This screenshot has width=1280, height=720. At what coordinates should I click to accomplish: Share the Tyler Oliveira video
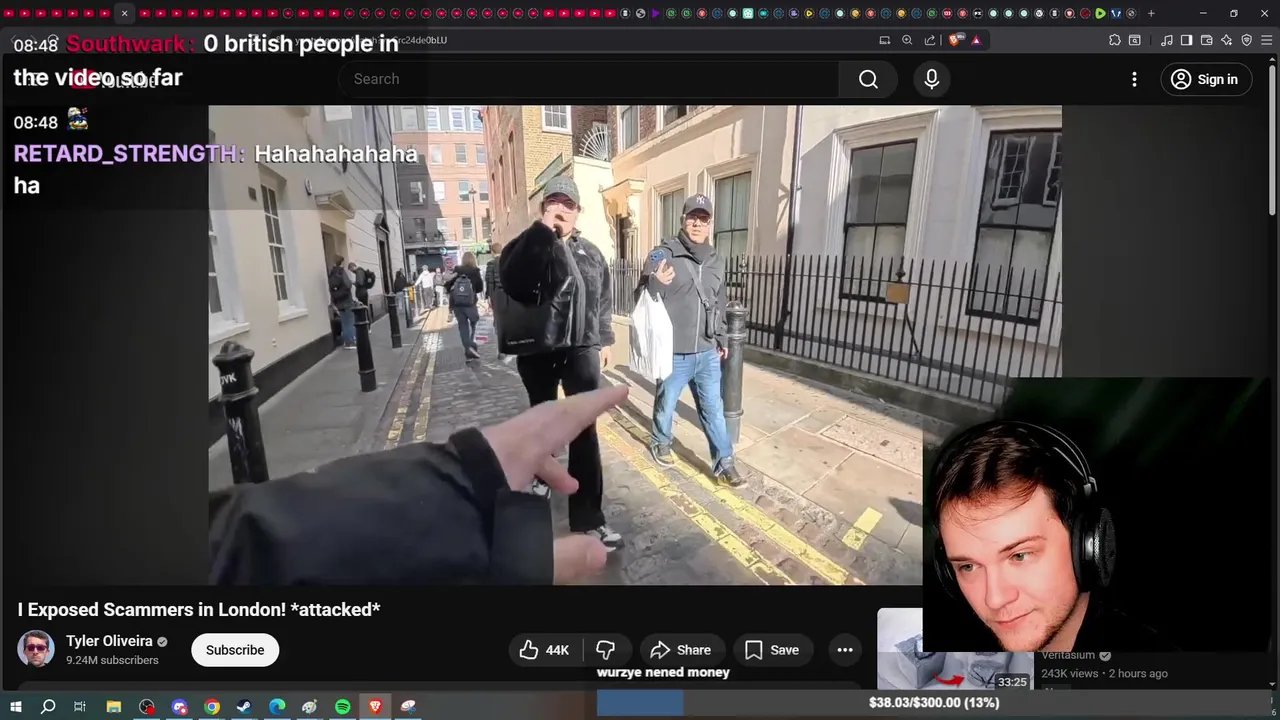tap(680, 650)
